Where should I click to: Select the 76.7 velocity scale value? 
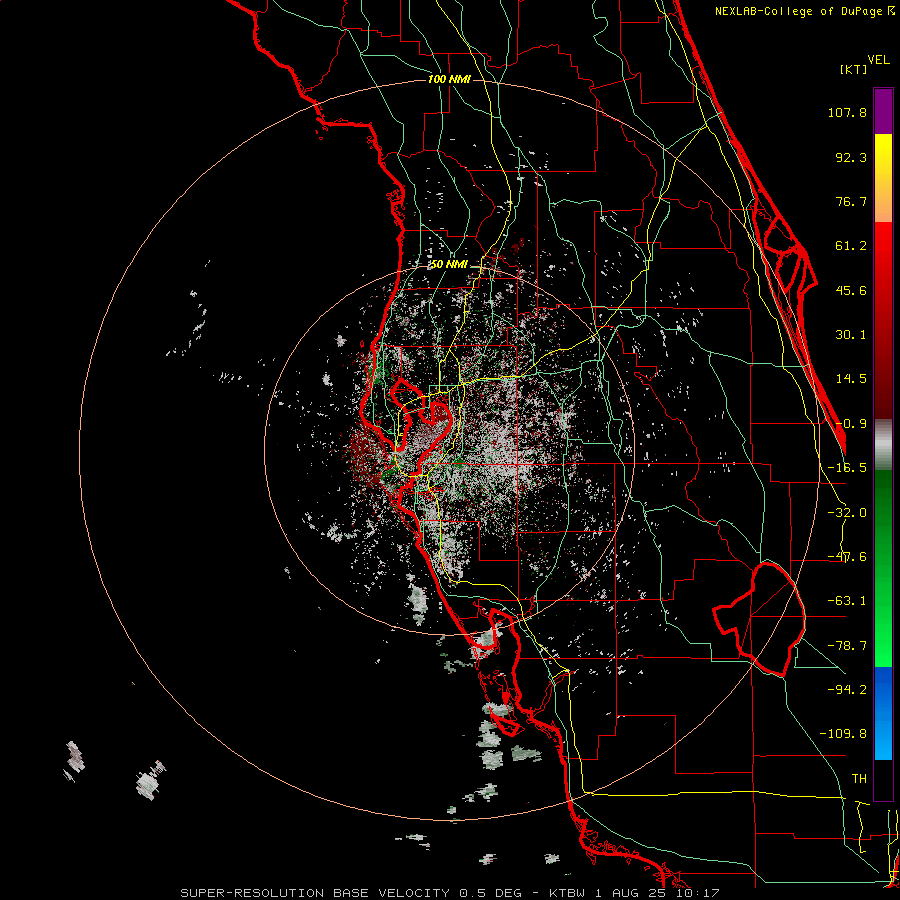pos(851,201)
